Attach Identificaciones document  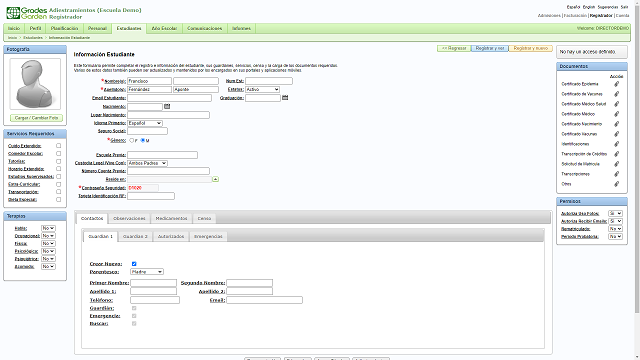(616, 144)
